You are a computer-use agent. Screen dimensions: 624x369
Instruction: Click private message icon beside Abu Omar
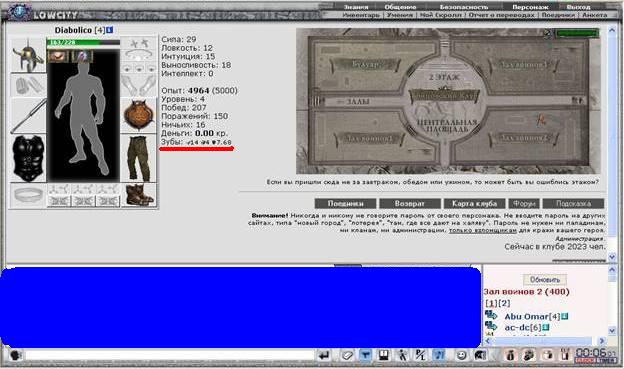click(x=491, y=316)
